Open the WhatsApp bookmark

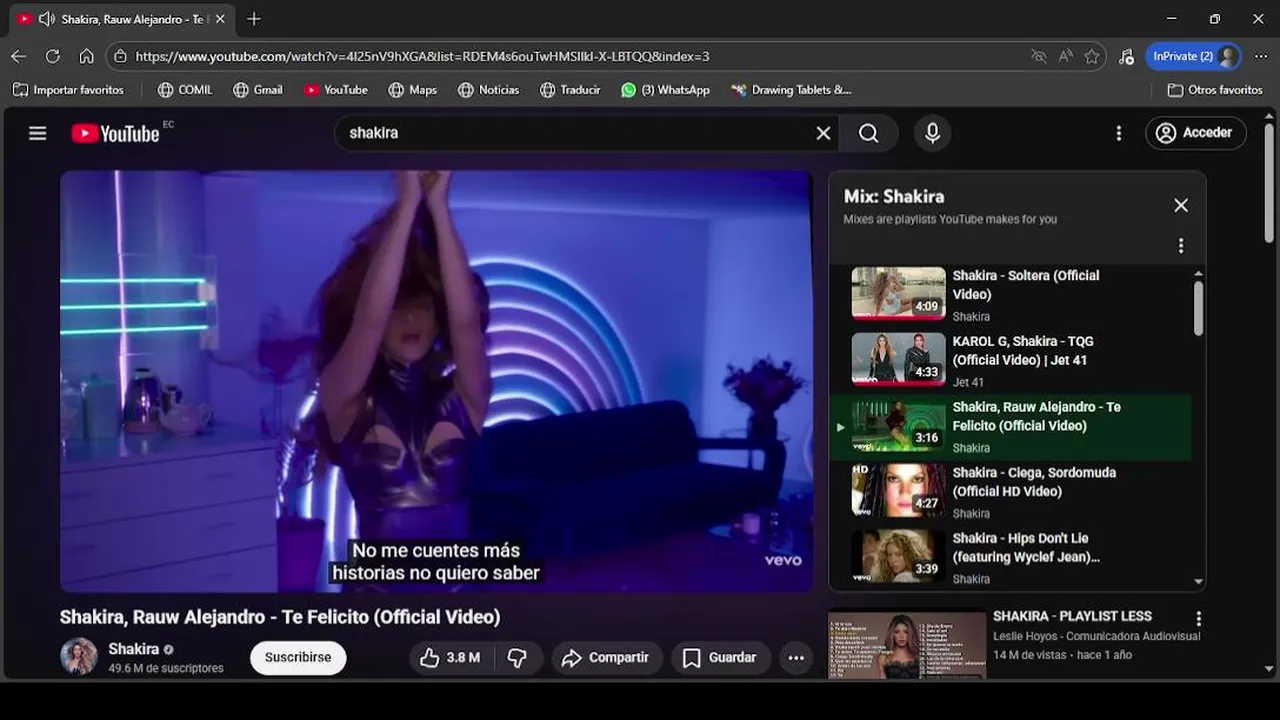(x=665, y=90)
